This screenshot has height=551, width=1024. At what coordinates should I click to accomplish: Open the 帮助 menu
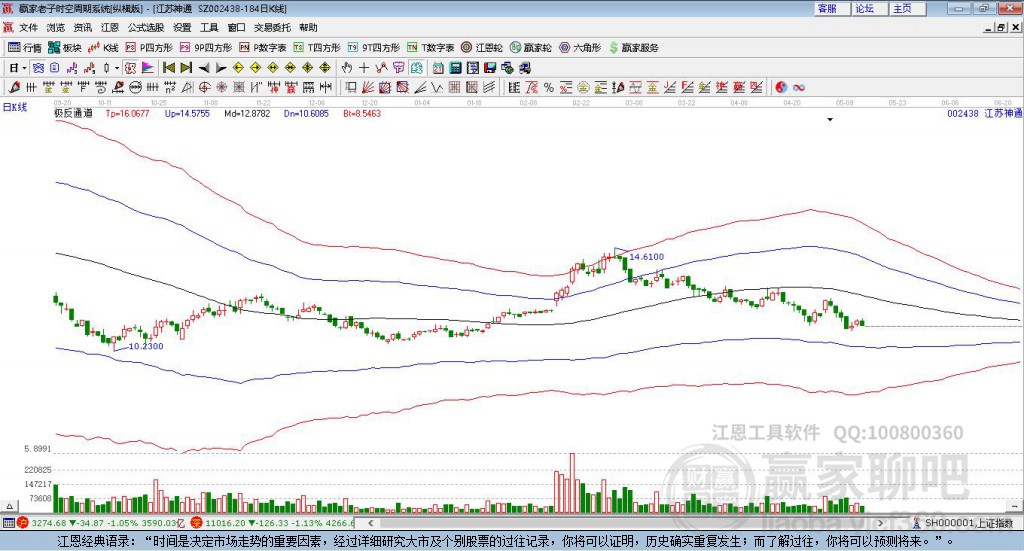(308, 27)
